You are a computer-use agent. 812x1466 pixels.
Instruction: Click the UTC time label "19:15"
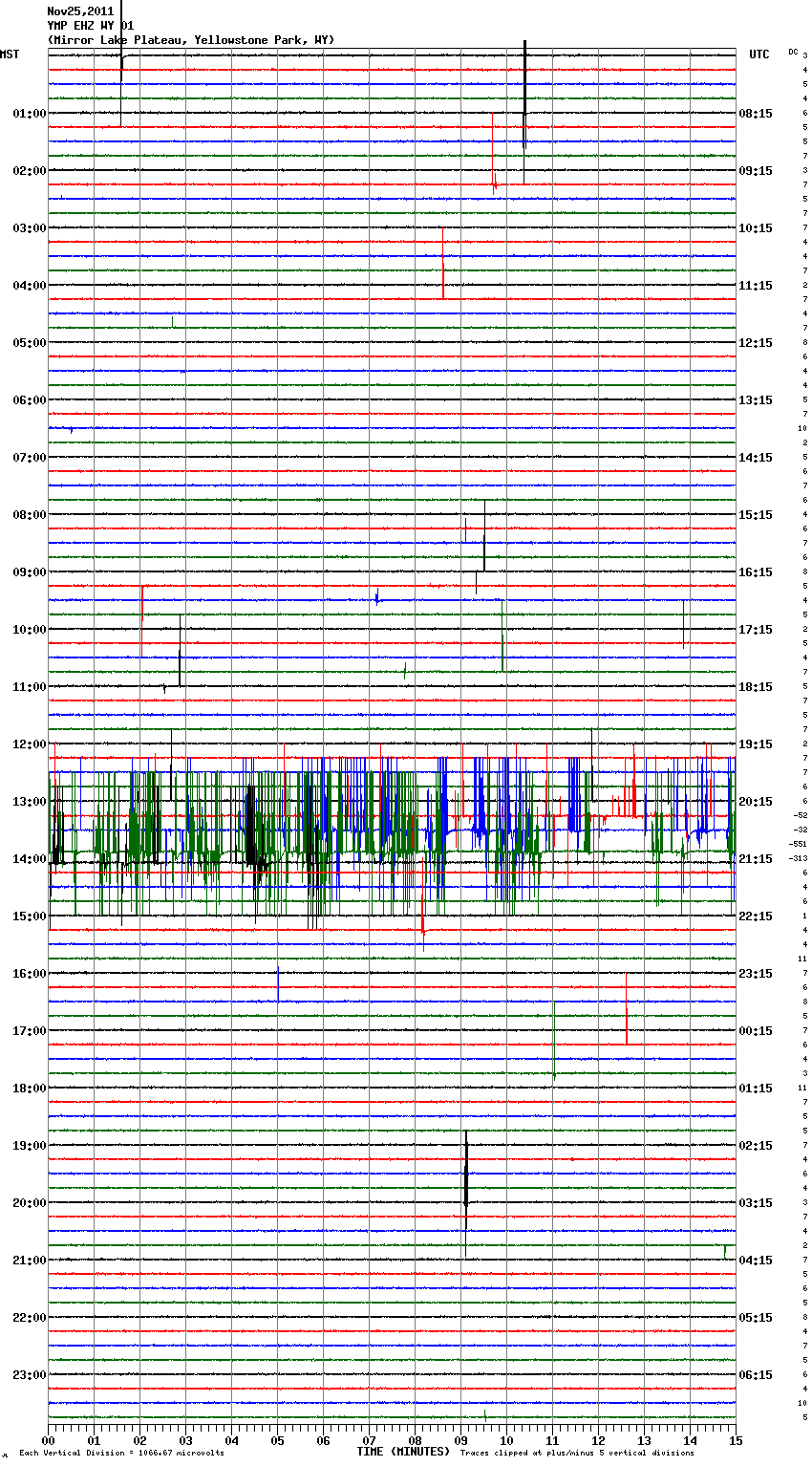tap(756, 744)
